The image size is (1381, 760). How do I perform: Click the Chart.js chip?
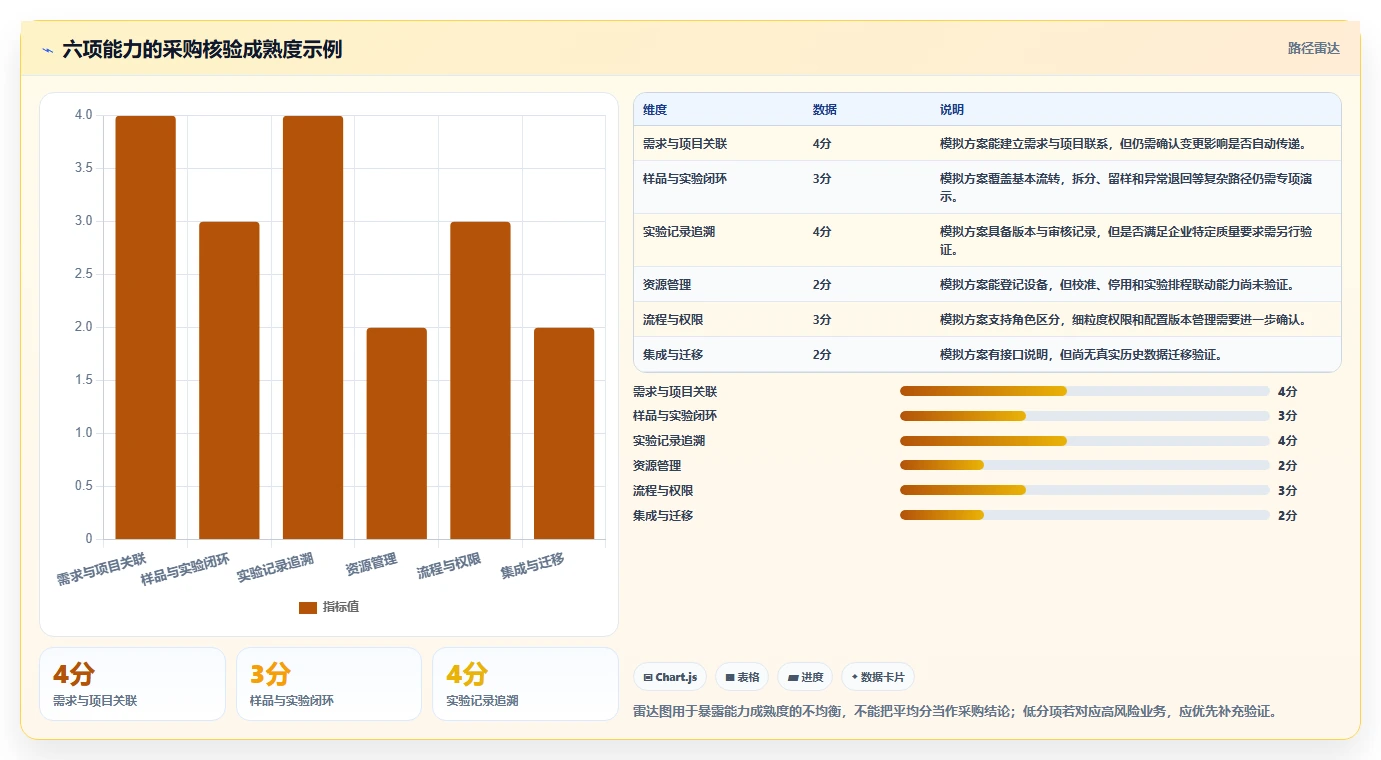pos(670,677)
